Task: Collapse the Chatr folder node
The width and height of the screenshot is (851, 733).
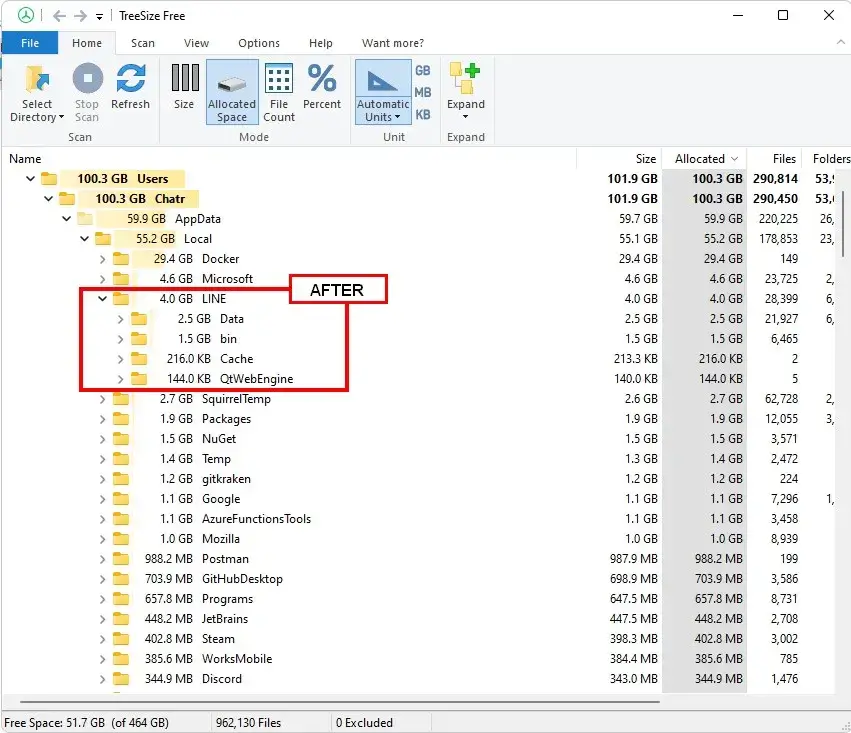Action: tap(48, 199)
